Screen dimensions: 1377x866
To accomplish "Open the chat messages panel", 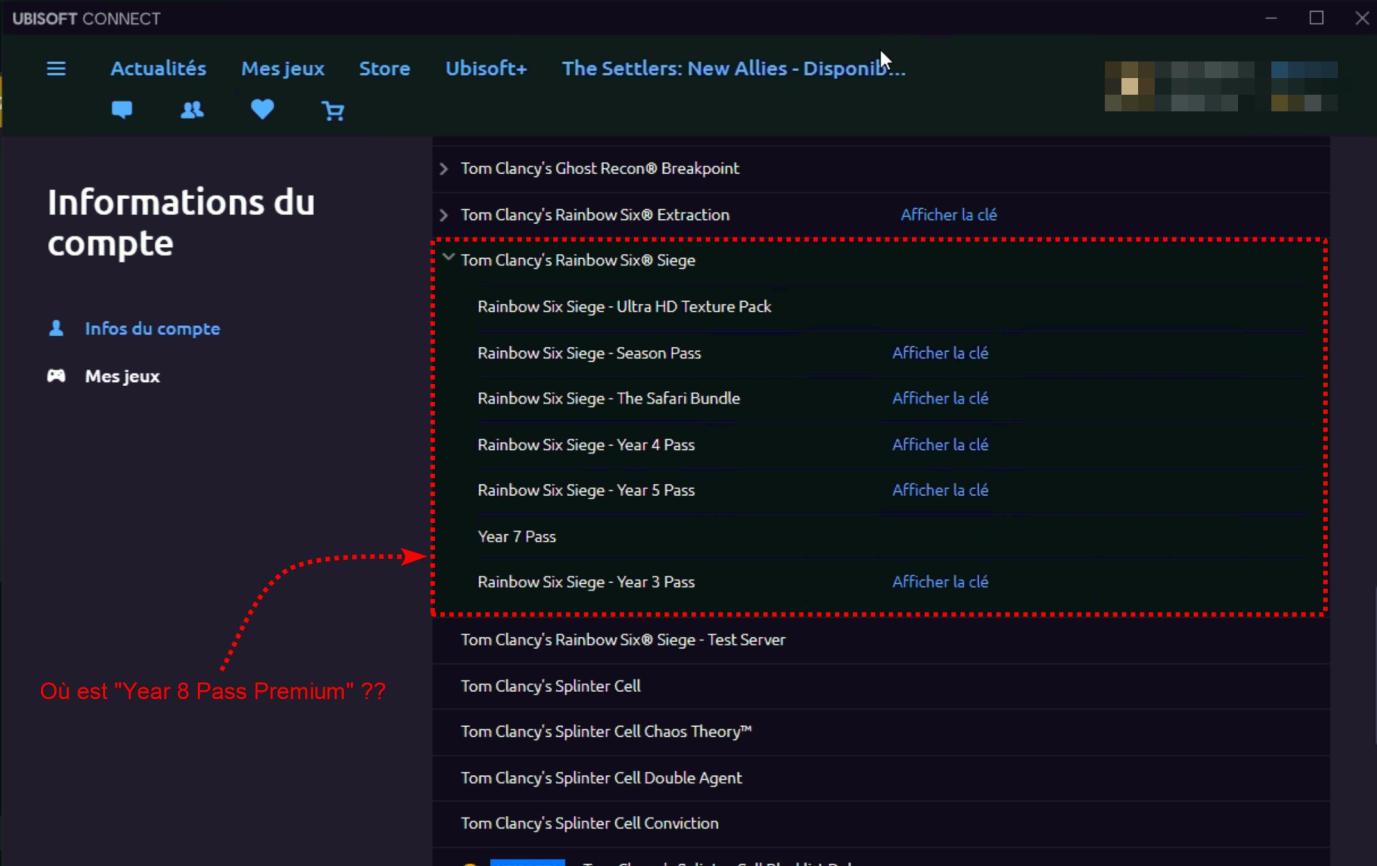I will [121, 110].
